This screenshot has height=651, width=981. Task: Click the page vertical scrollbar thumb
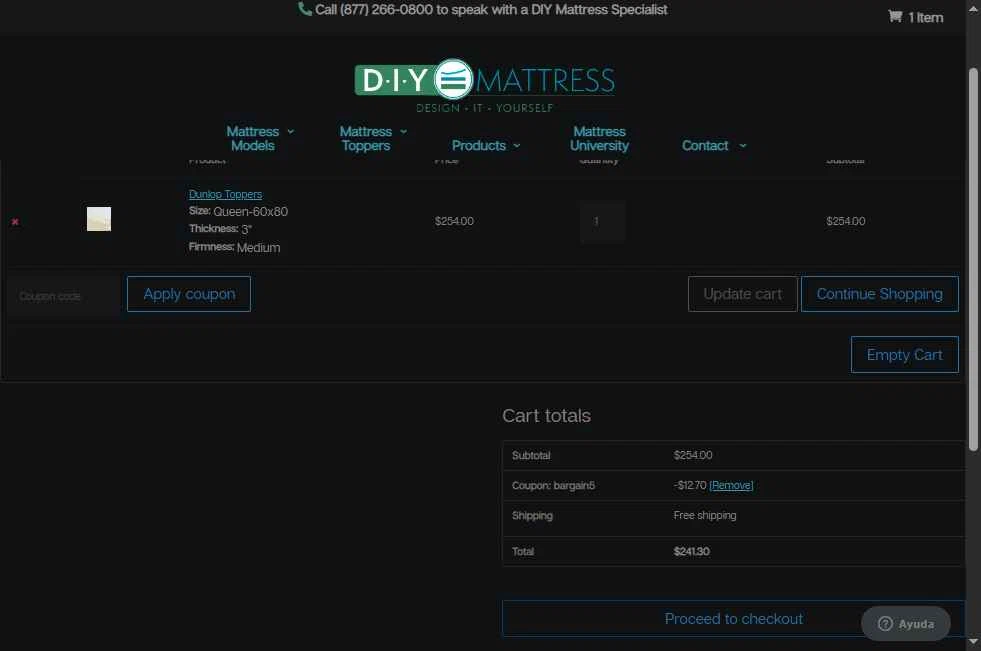coord(973,260)
